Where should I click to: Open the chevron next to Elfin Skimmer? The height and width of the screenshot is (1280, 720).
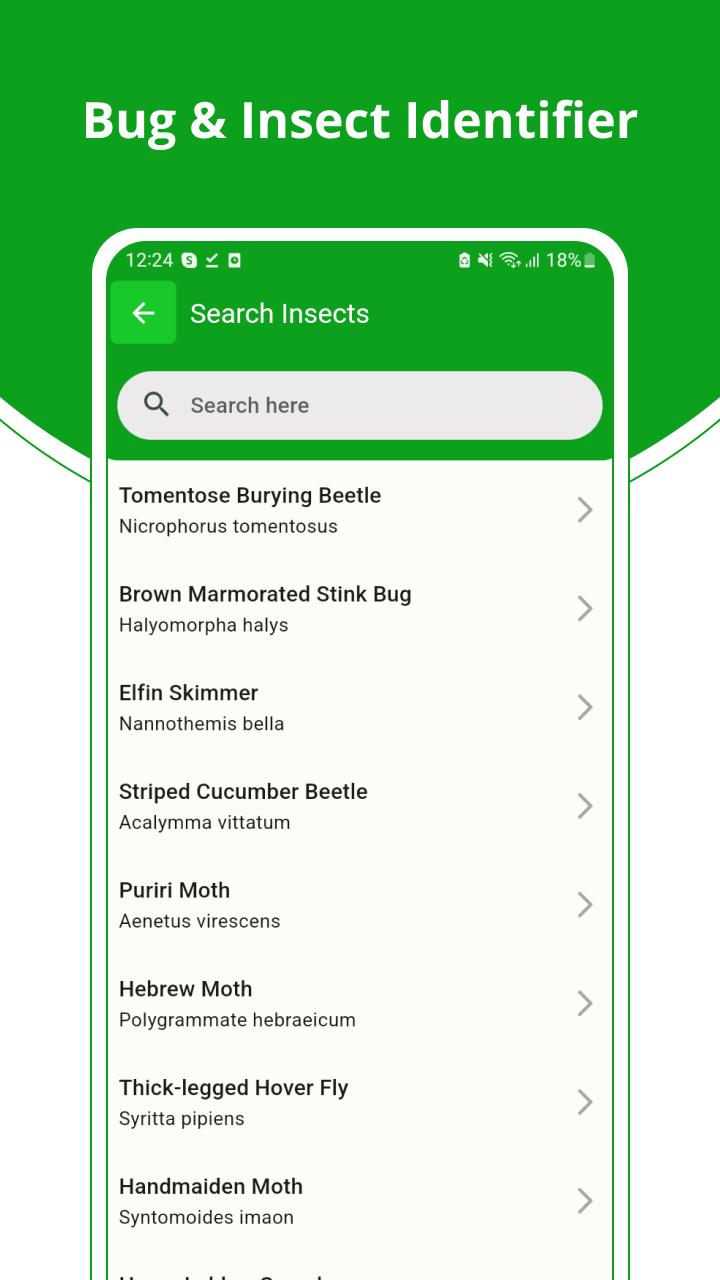point(585,707)
